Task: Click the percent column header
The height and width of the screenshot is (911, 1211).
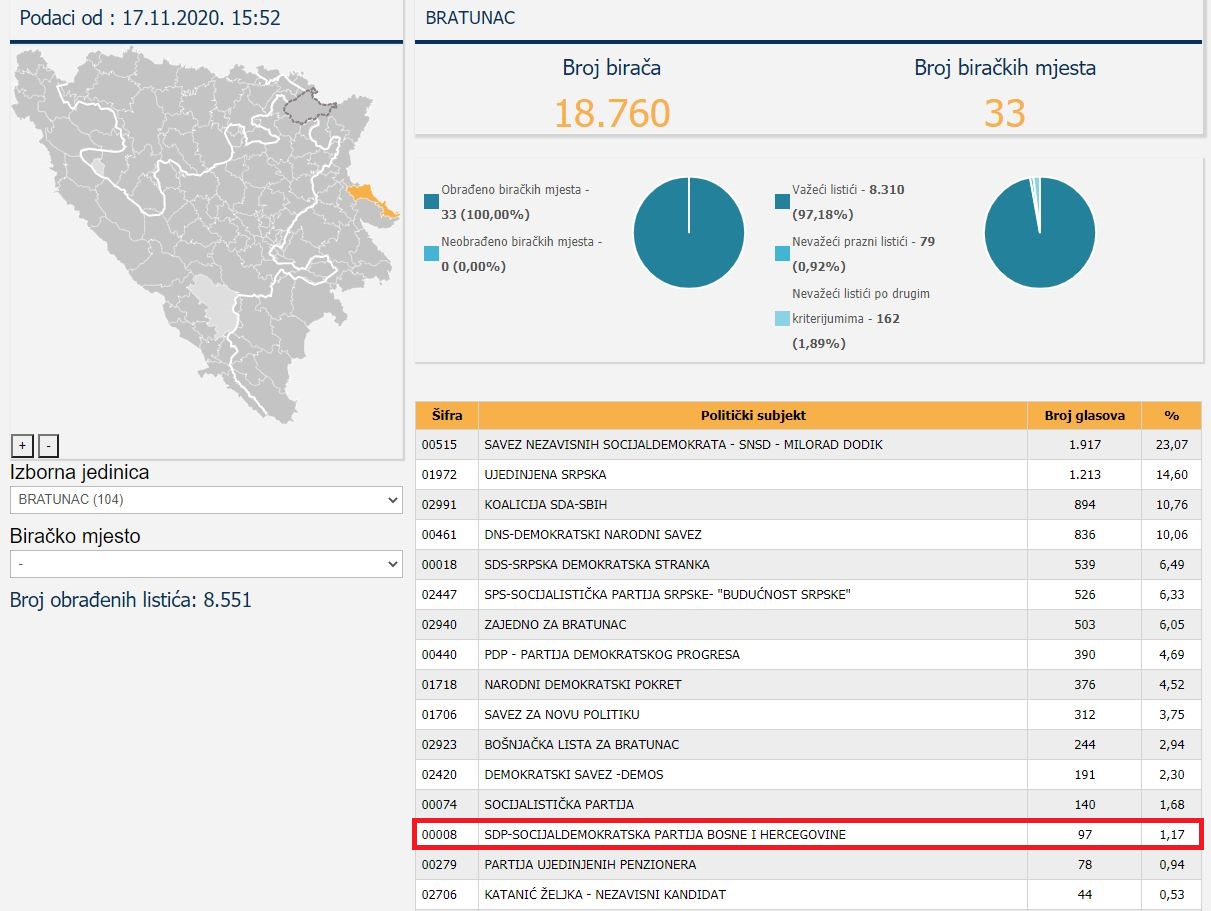Action: coord(1171,415)
